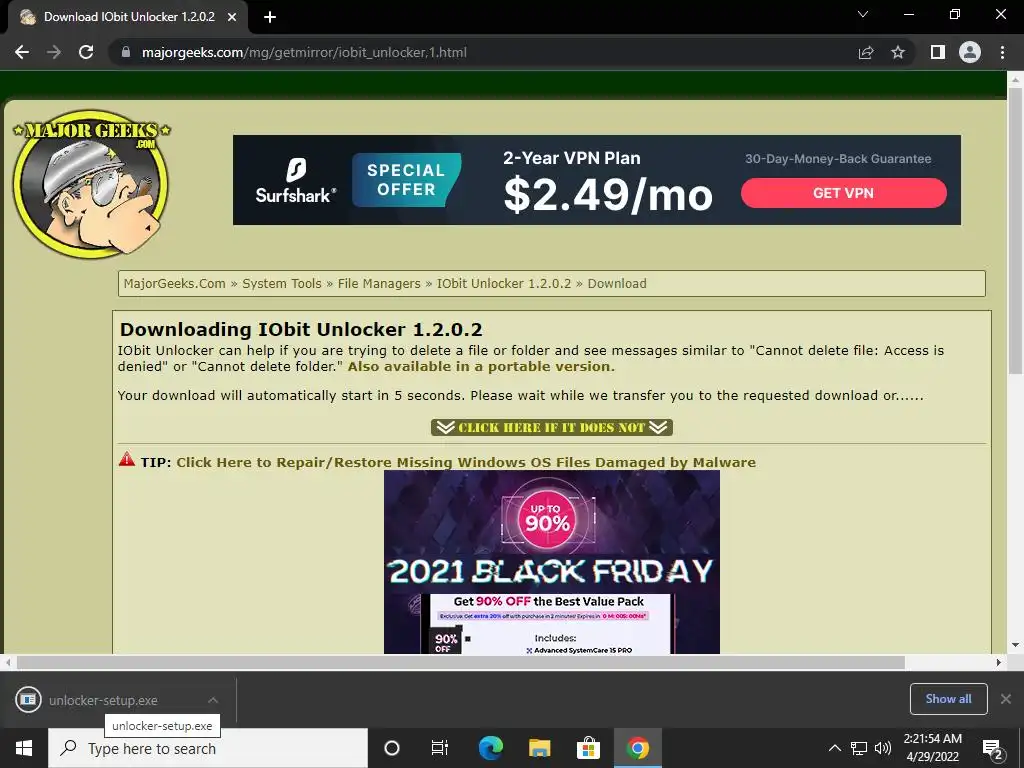The image size is (1024, 768).
Task: Reload the MajorGeeks page
Action: (x=86, y=52)
